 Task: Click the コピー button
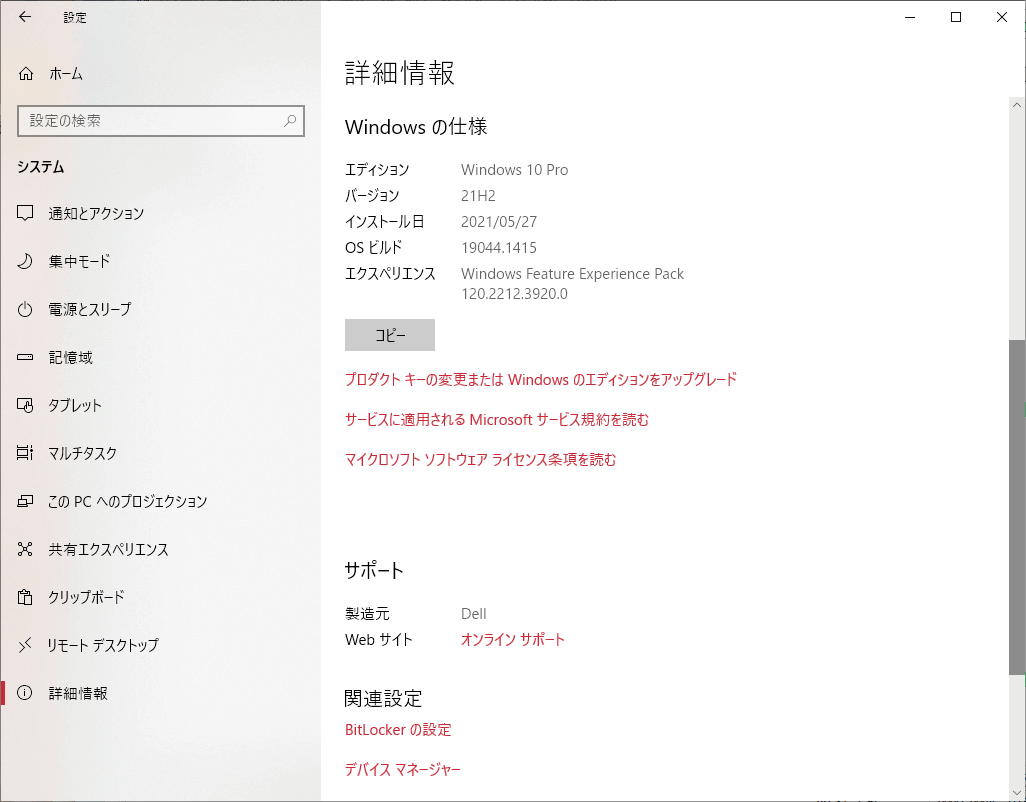click(390, 335)
